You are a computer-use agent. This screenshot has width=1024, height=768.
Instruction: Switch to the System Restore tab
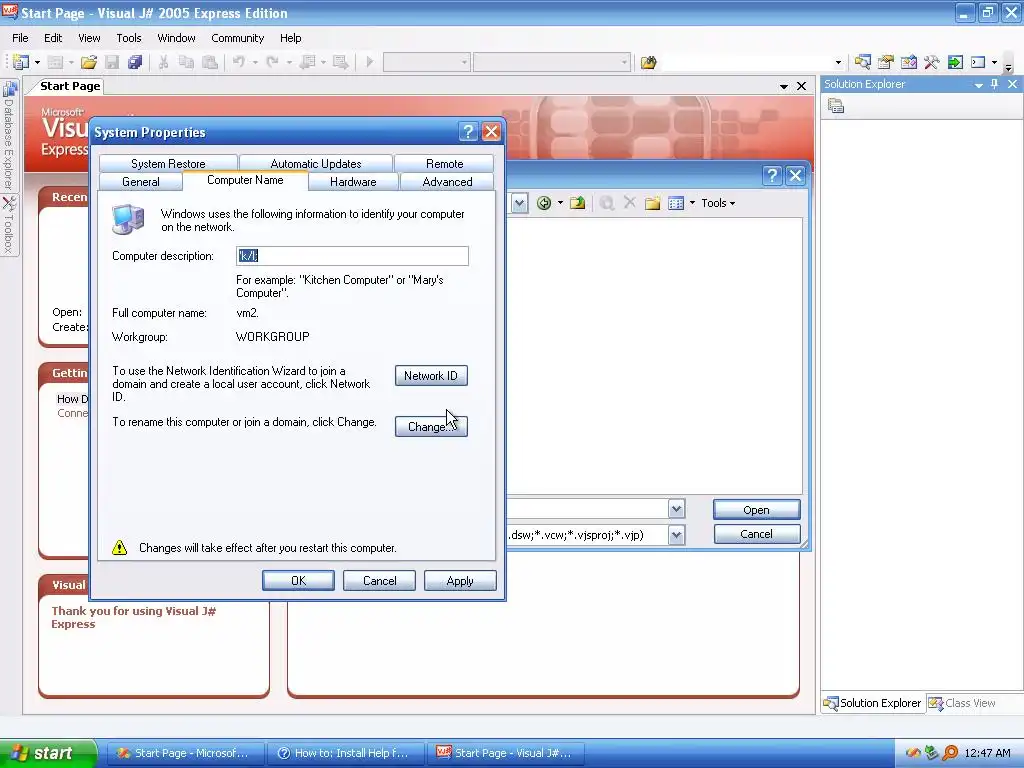click(x=168, y=163)
